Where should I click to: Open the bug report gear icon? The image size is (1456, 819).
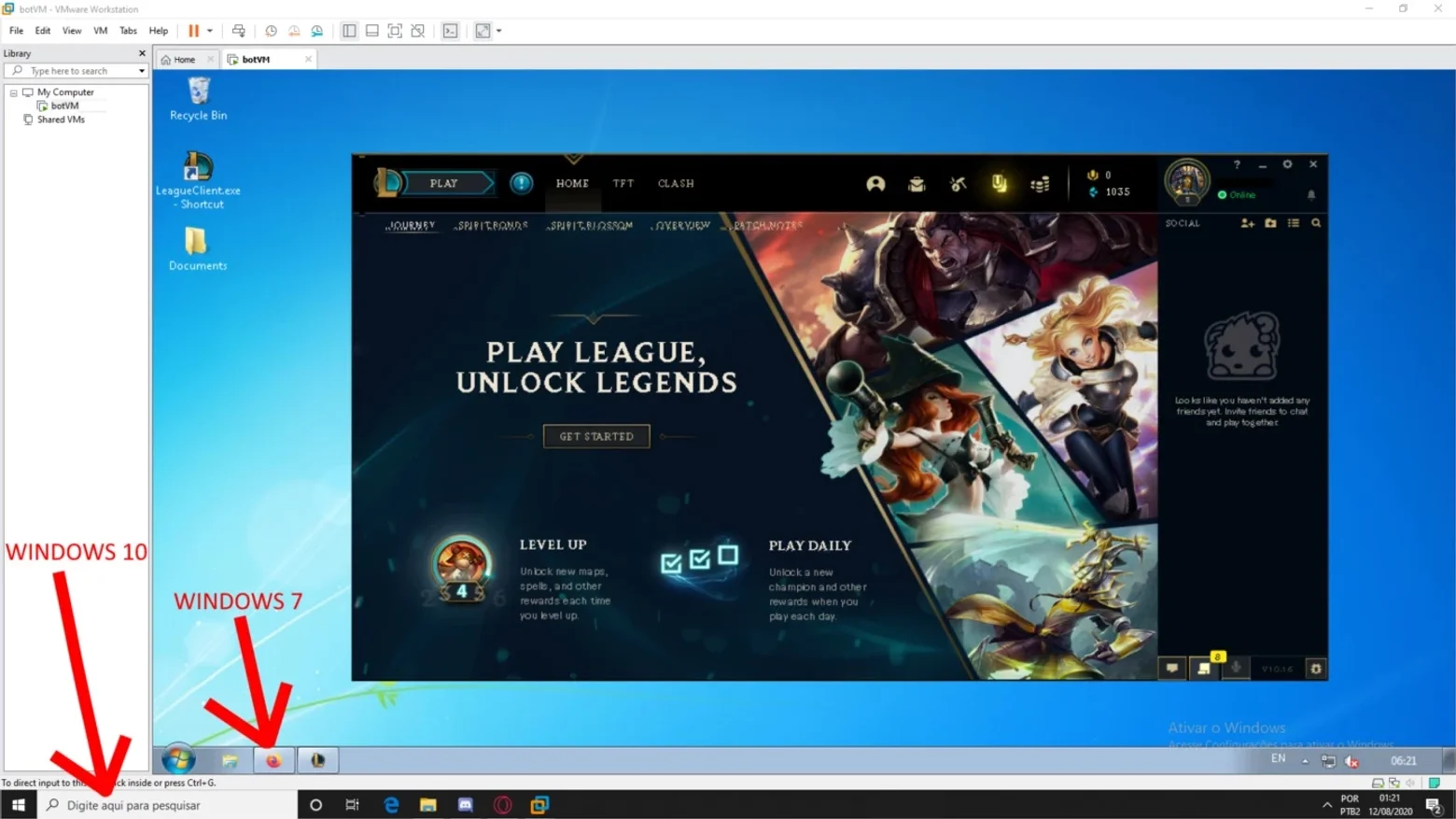(1316, 669)
